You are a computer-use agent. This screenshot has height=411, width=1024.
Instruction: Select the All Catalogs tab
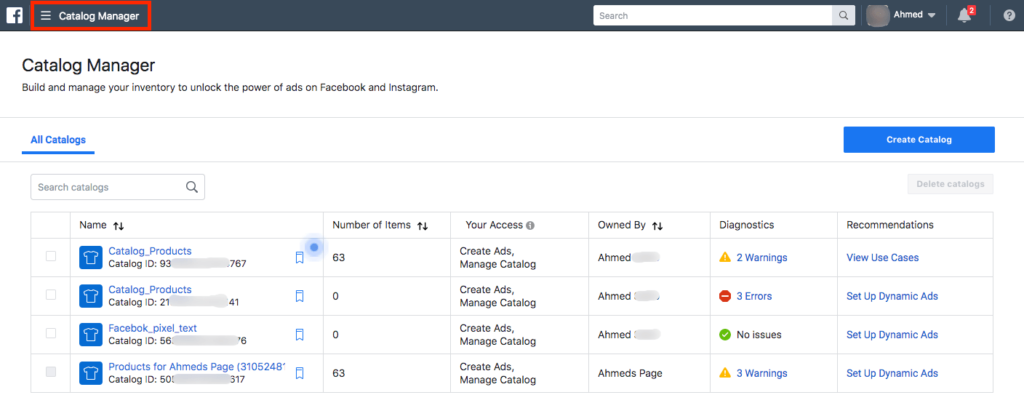click(58, 140)
